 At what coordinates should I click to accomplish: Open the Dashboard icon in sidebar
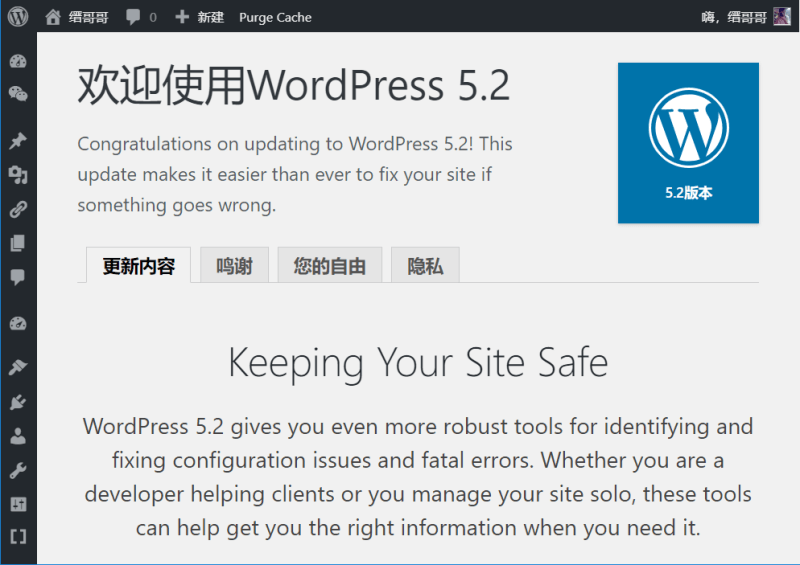[17, 62]
